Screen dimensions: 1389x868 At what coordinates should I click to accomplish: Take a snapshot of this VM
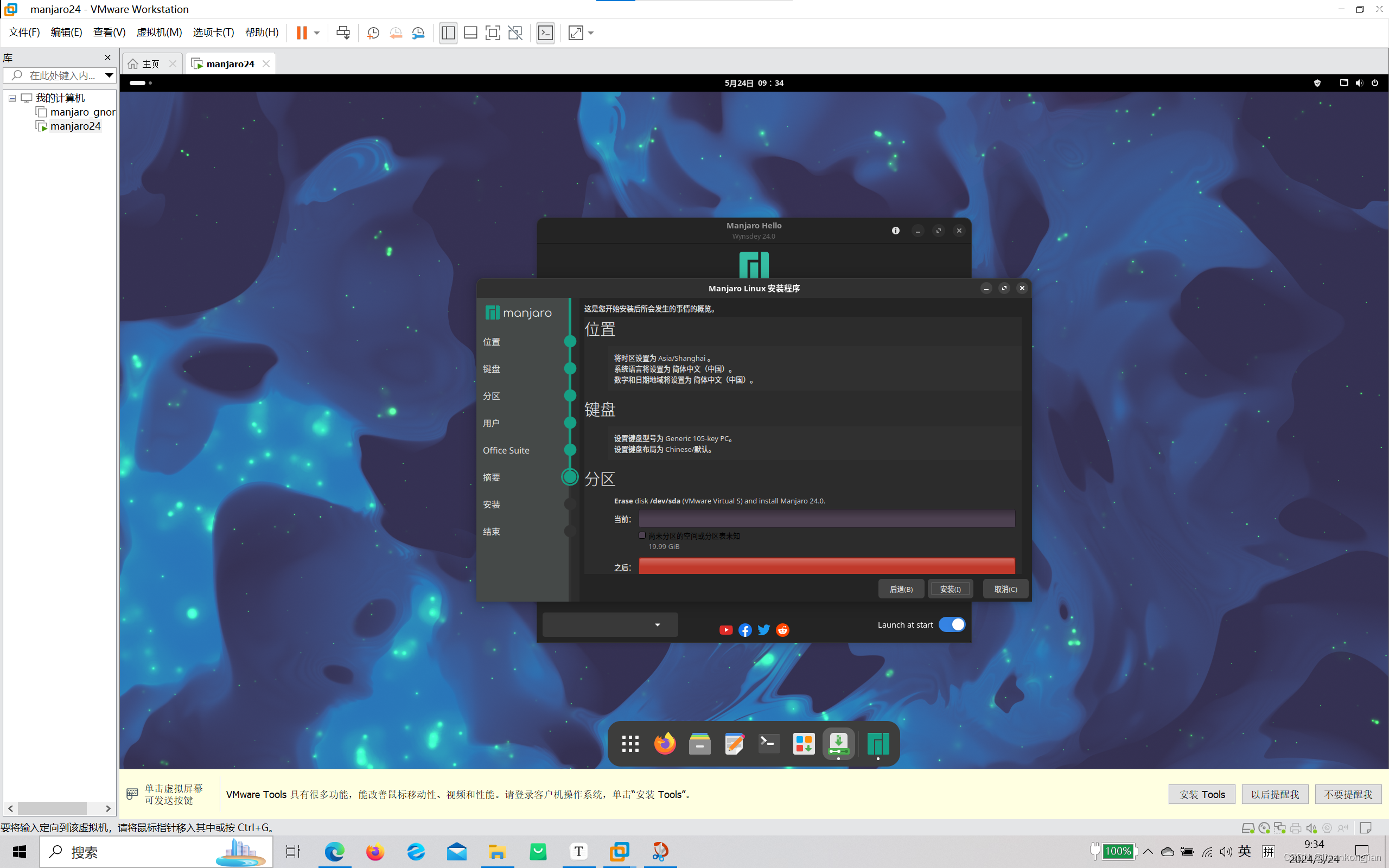coord(373,33)
